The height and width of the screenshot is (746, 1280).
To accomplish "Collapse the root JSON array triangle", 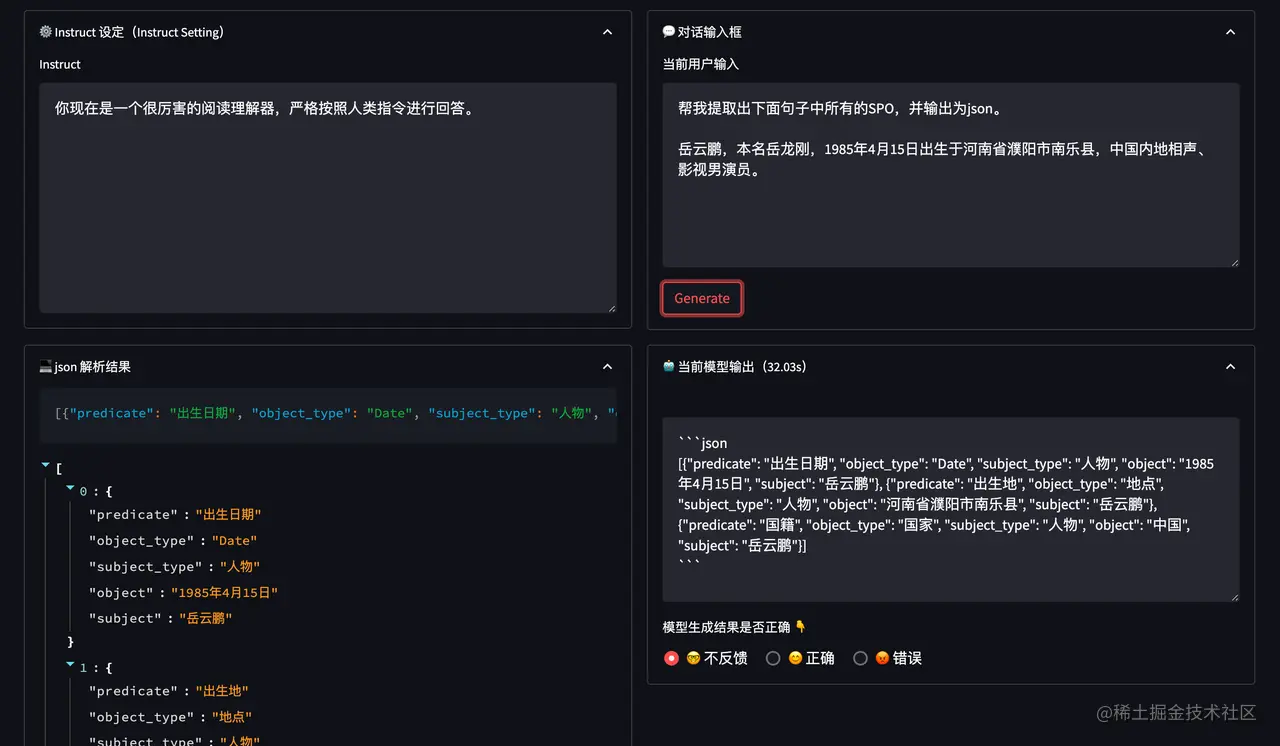I will tap(46, 465).
